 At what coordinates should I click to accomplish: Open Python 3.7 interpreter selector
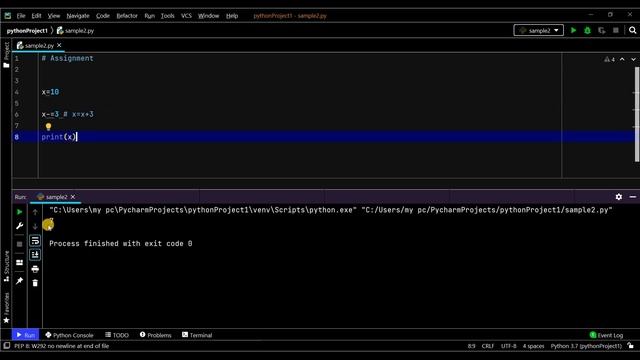click(x=586, y=346)
